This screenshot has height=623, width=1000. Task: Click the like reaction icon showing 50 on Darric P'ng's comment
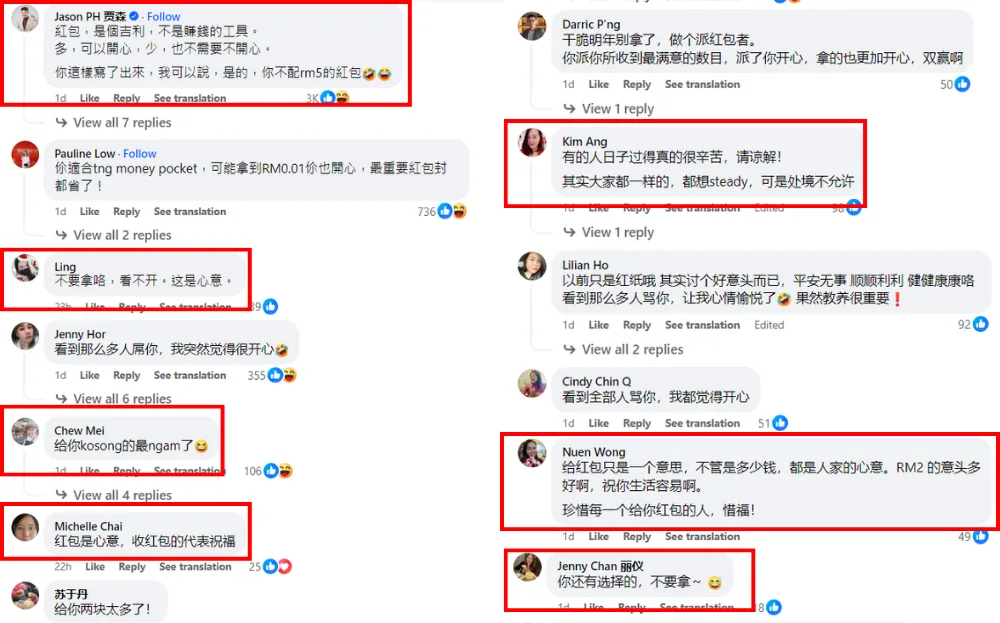(x=962, y=84)
